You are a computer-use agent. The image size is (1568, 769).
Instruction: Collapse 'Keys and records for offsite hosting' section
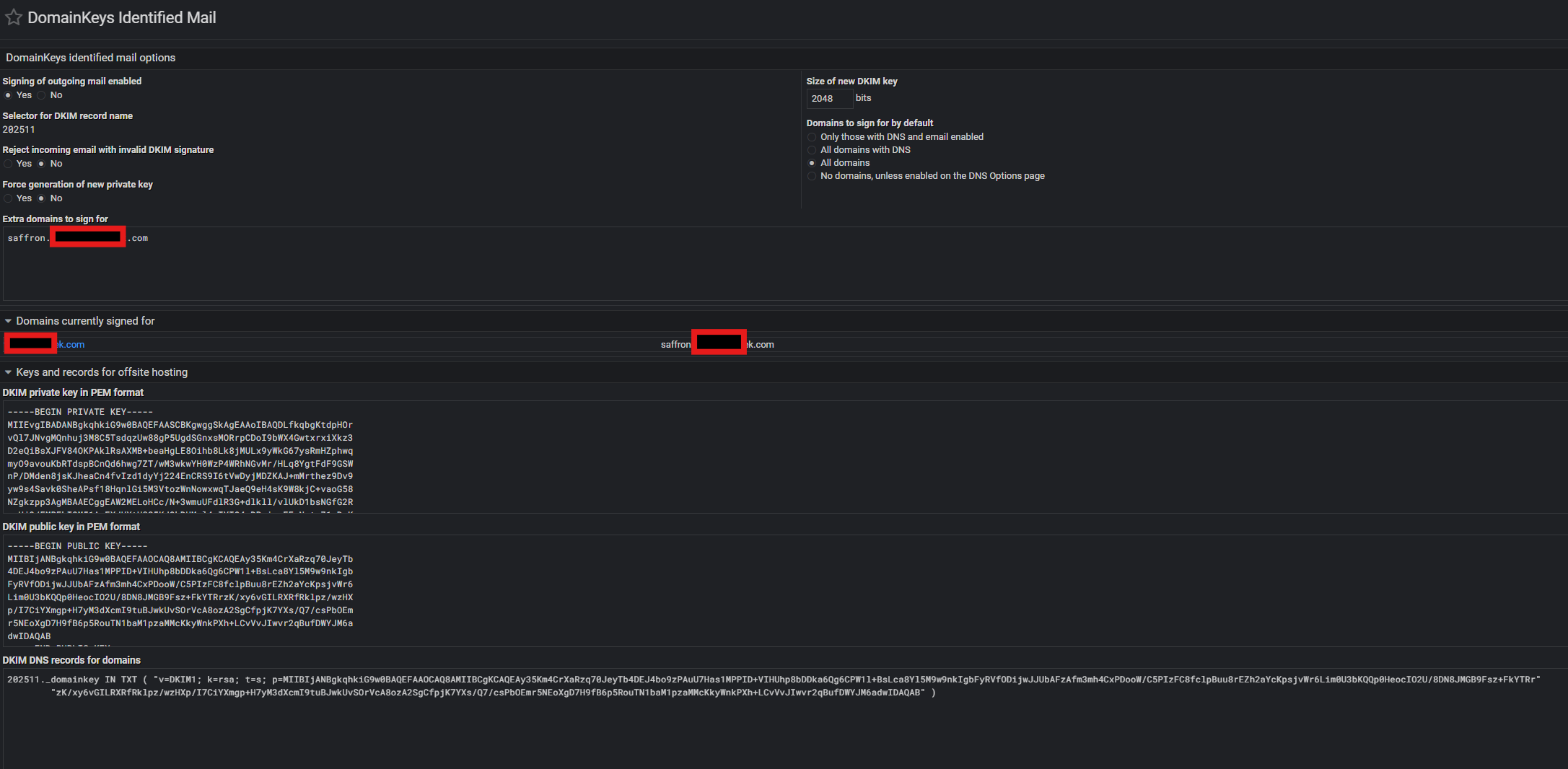9,372
